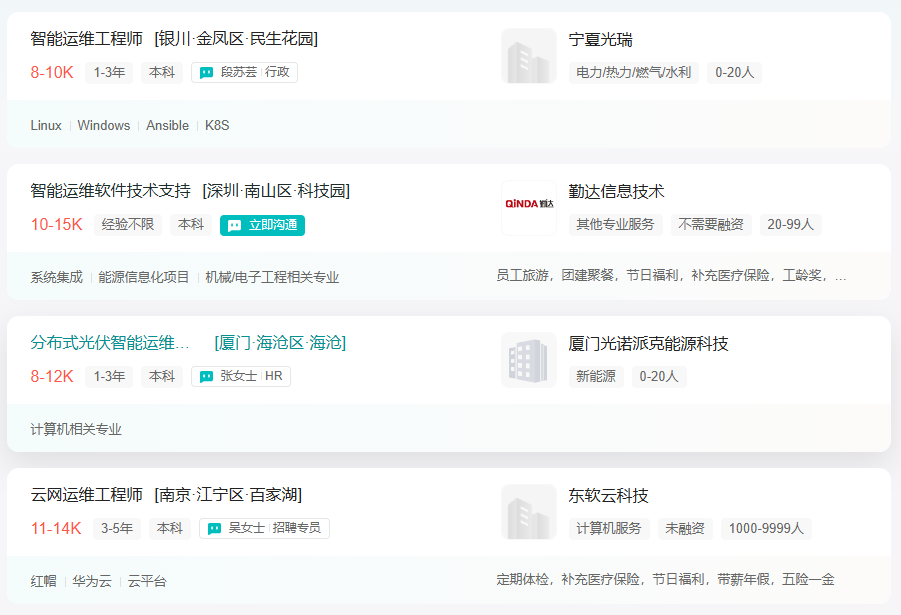Open the 智能运维软件技术支持 job listing
This screenshot has height=615, width=901.
coord(110,190)
